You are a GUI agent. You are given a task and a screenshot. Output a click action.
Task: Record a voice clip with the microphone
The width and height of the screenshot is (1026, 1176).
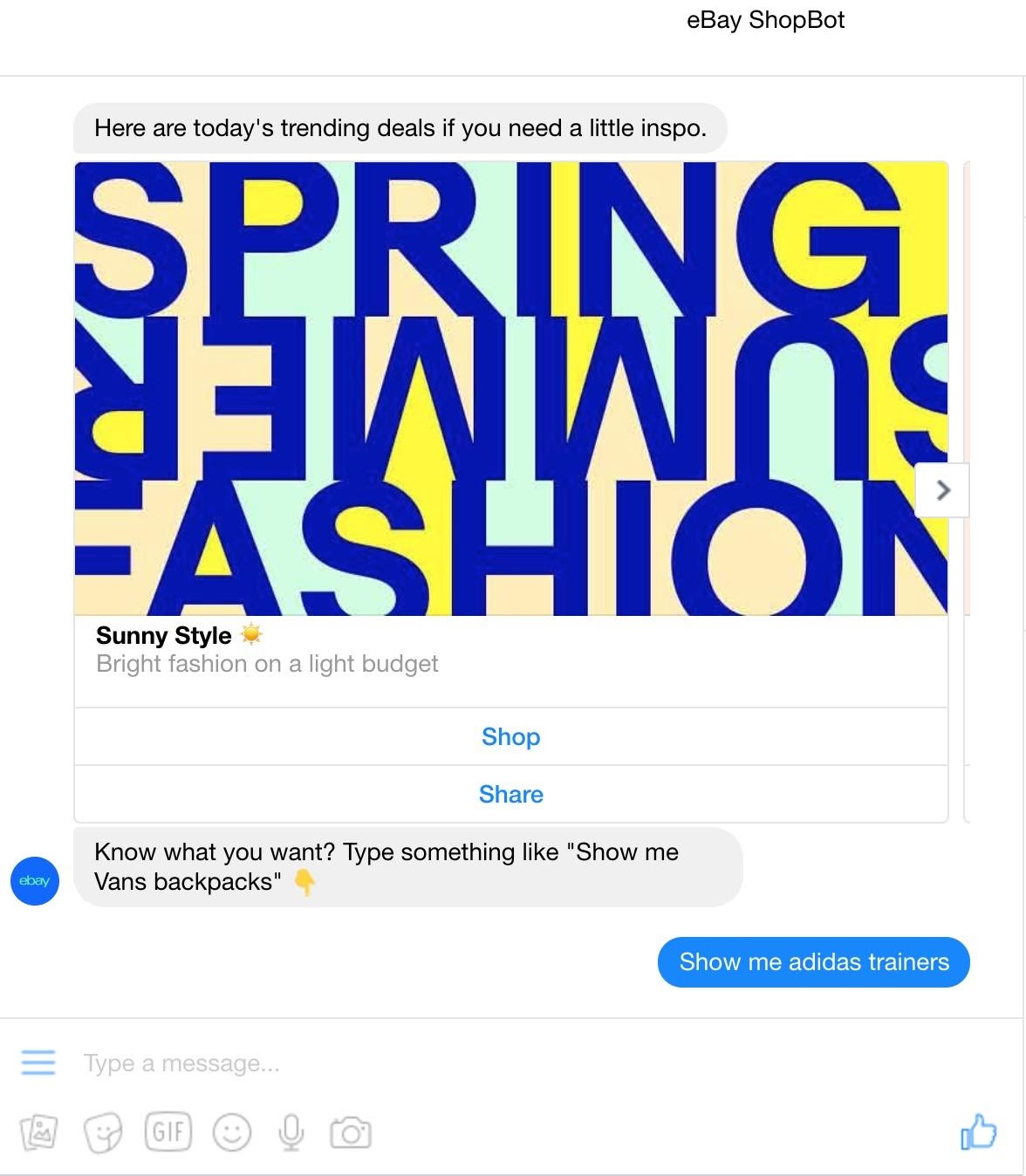pyautogui.click(x=291, y=1133)
